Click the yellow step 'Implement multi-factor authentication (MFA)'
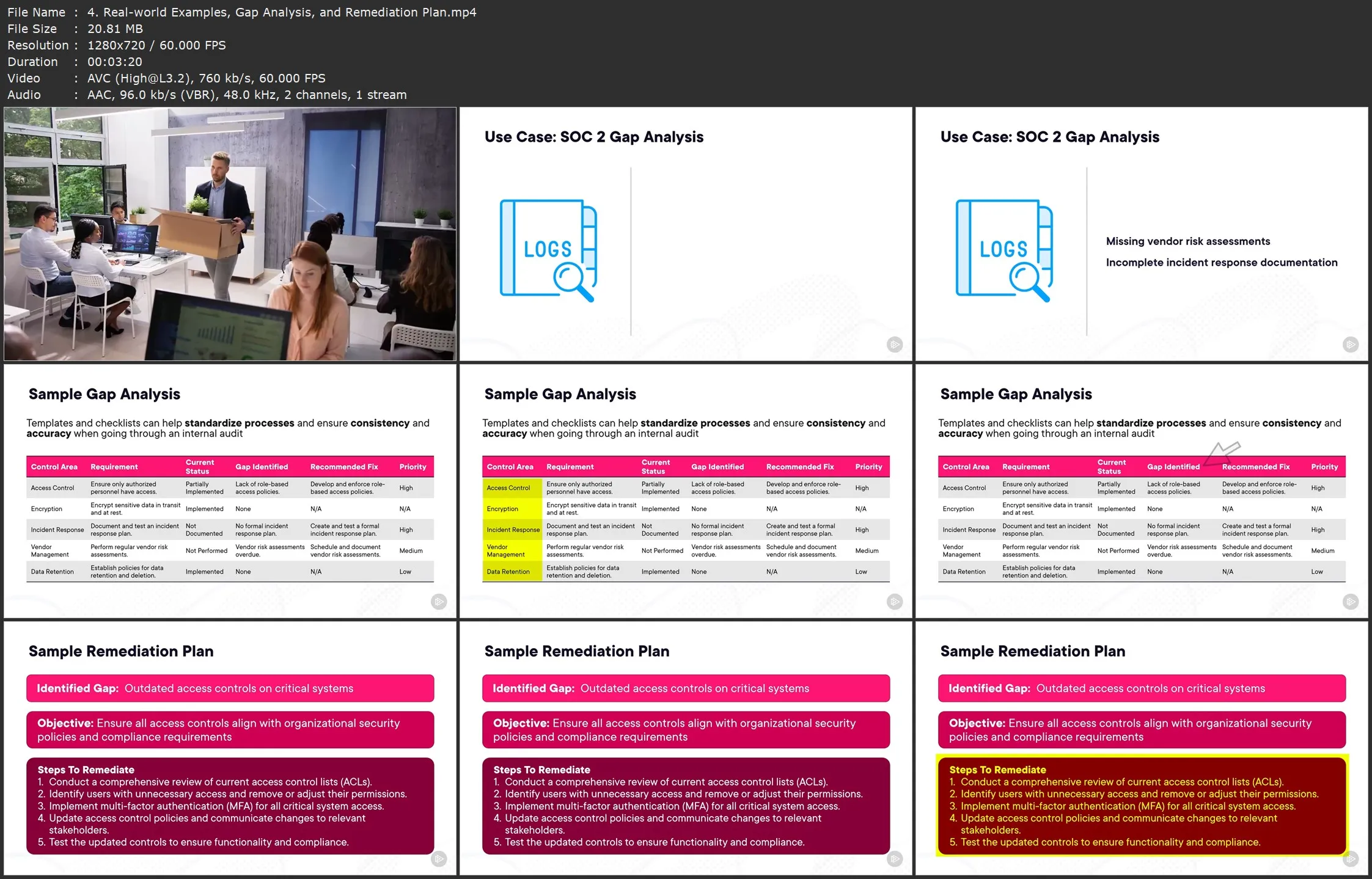The width and height of the screenshot is (1372, 879). tap(1063, 806)
